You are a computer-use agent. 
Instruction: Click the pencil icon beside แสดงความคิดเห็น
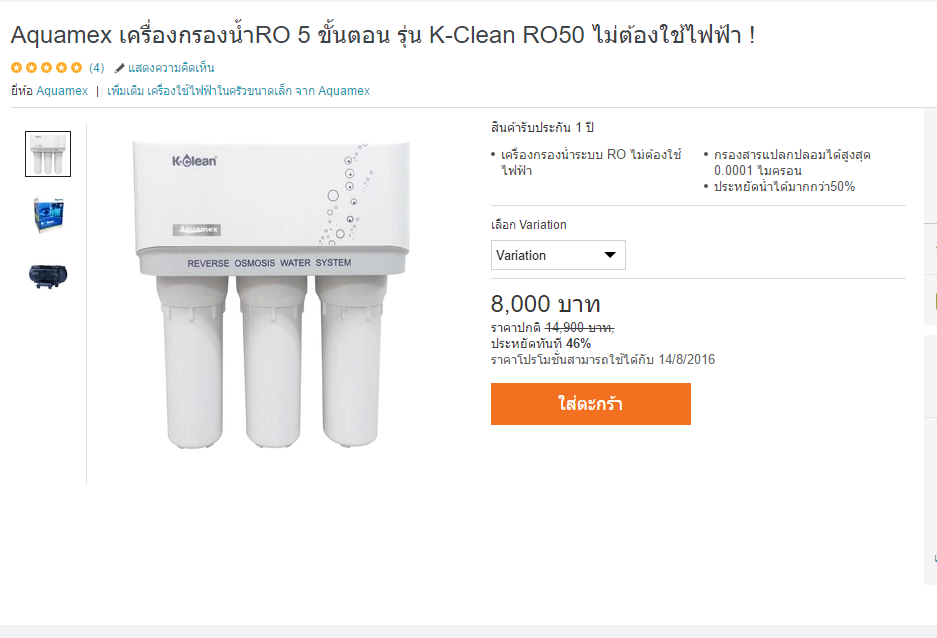[120, 68]
